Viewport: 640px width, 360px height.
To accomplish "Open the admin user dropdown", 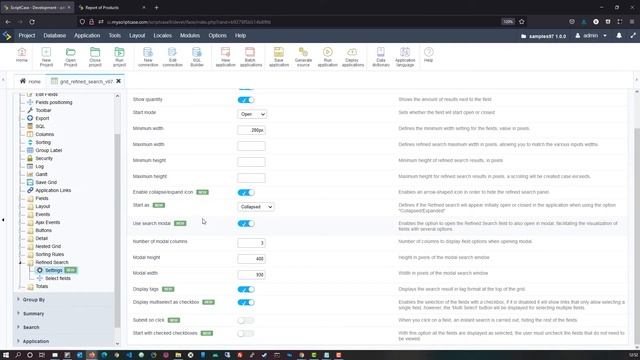I will click(x=591, y=36).
